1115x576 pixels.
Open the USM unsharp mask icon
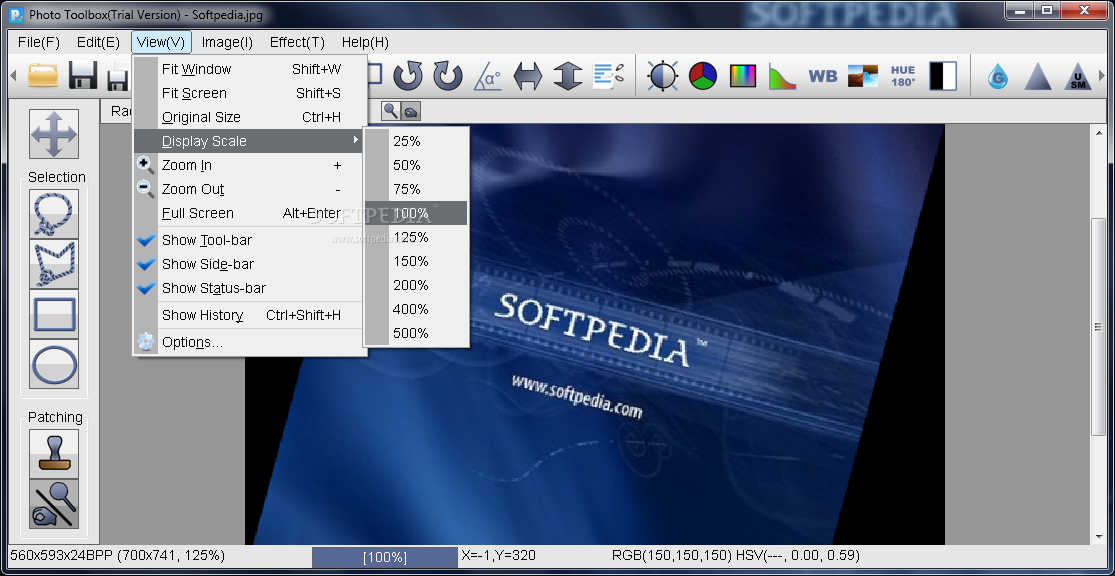pos(1077,75)
